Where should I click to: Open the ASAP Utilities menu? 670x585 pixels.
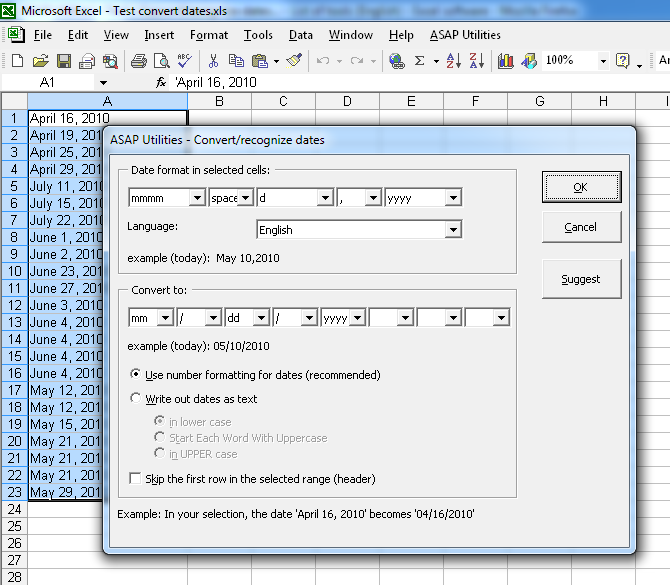point(465,35)
